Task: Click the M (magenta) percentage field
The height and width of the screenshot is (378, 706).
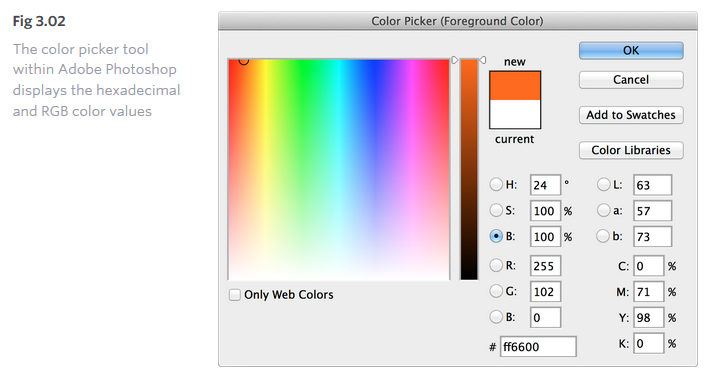Action: (648, 292)
